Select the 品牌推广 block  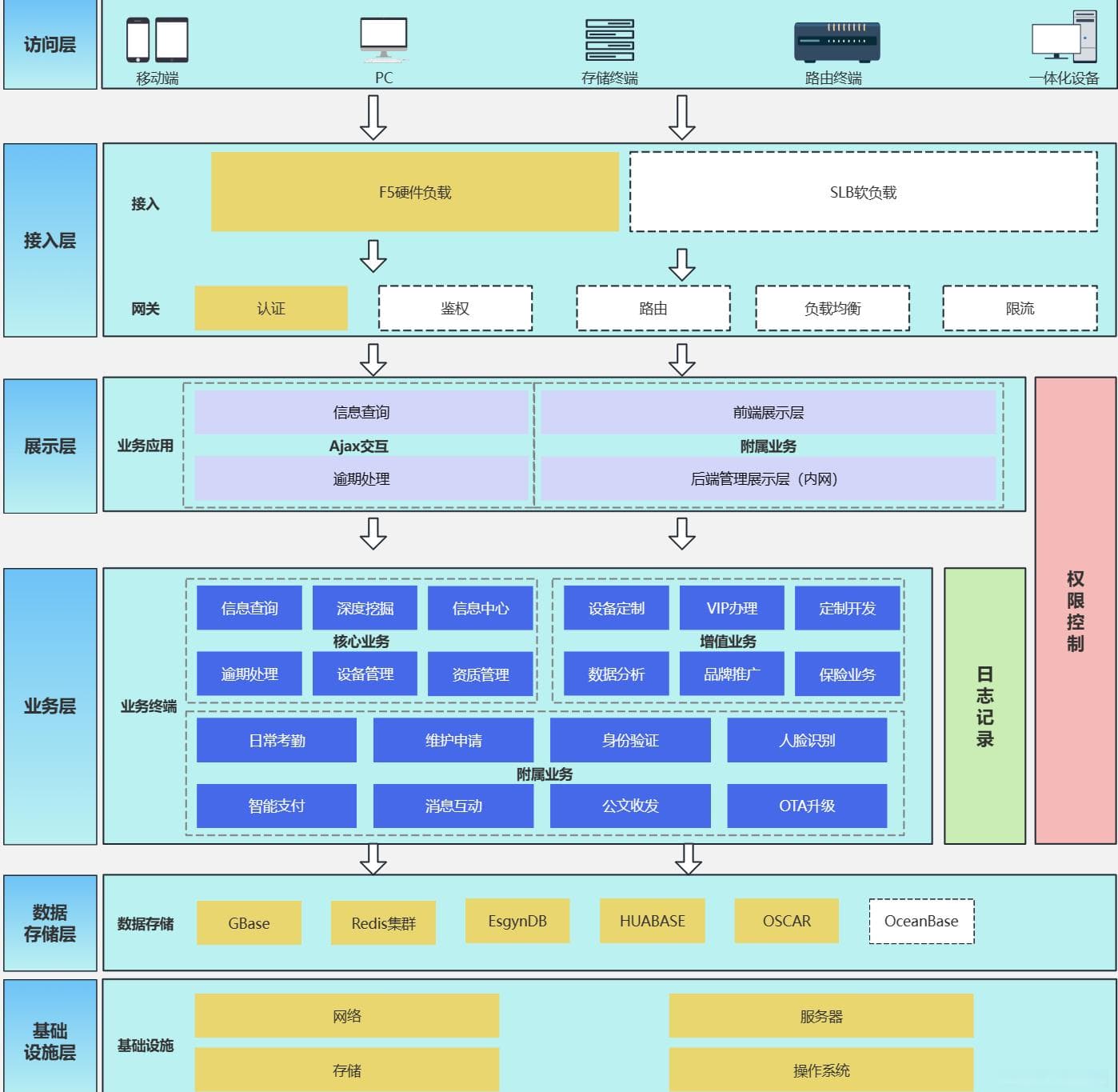pos(732,674)
